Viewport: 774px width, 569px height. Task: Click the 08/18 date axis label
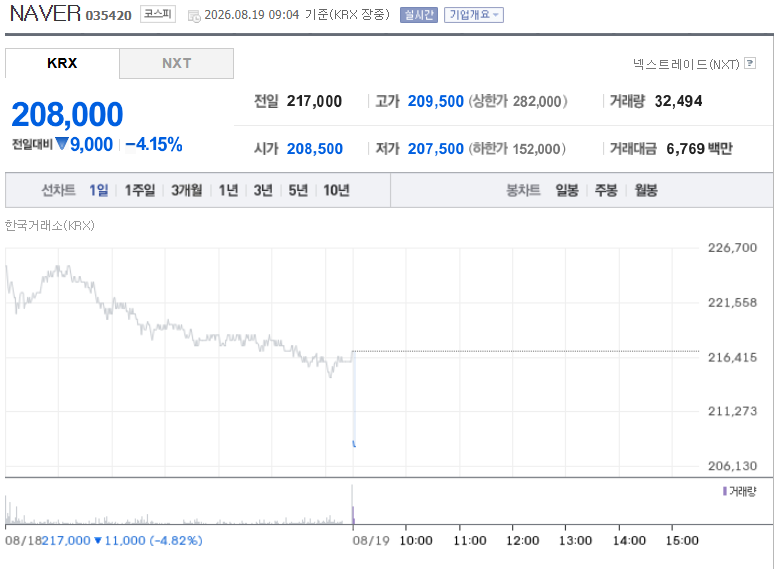click(23, 540)
